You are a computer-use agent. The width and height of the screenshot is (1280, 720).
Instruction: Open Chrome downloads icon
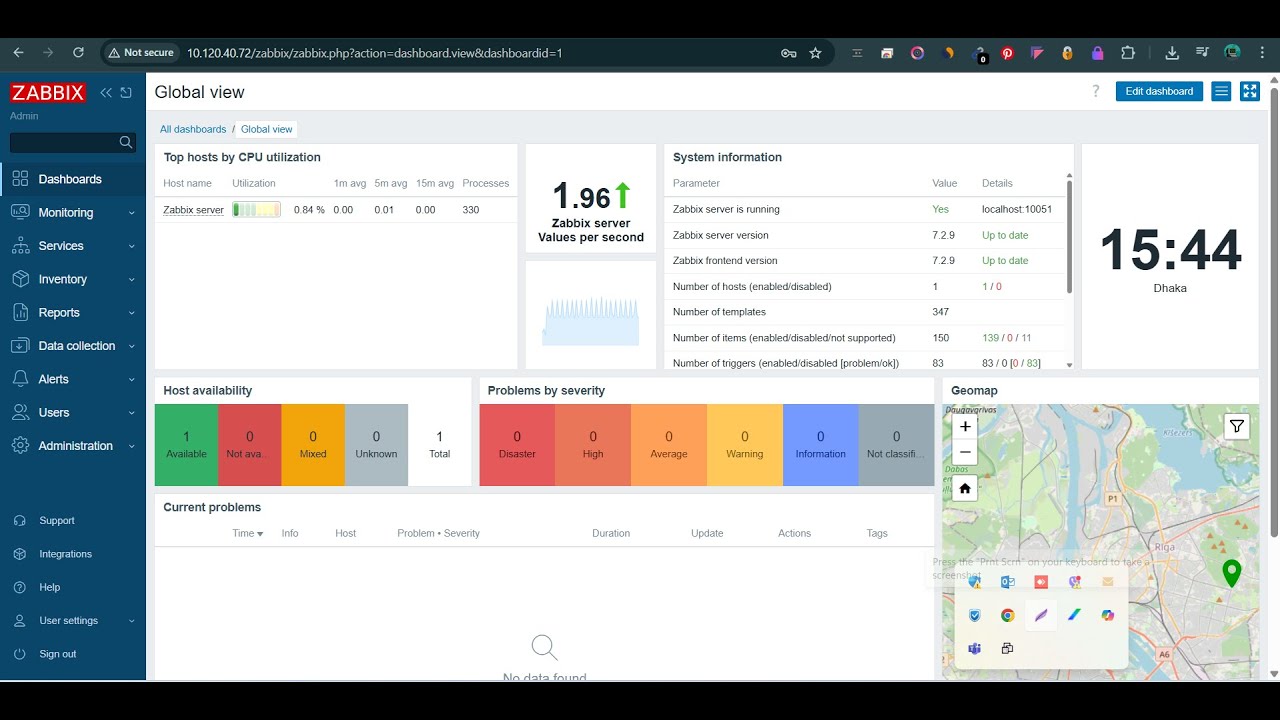1172,53
